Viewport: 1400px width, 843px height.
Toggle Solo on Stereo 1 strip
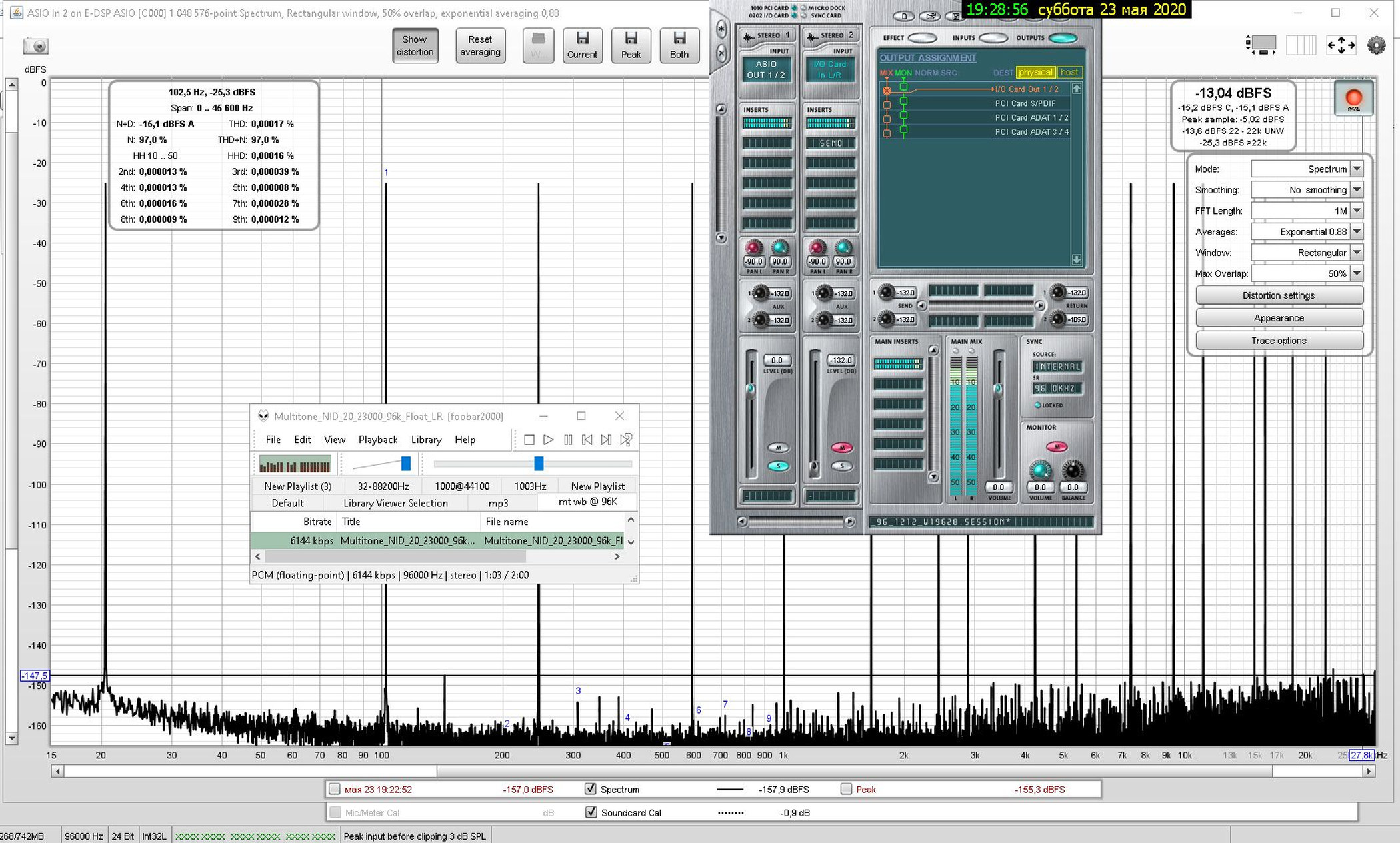coord(778,466)
